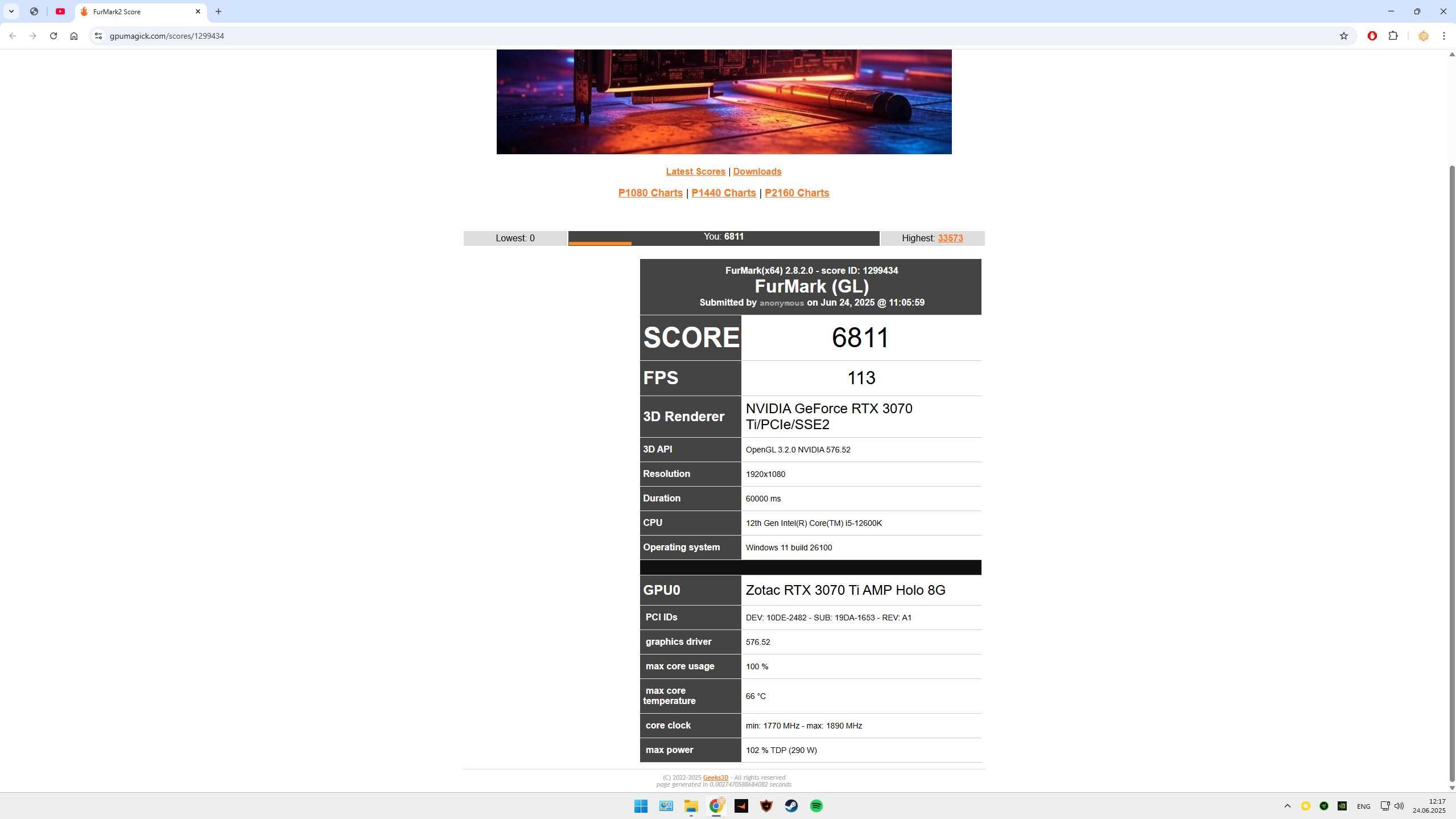1456x819 pixels.
Task: Click the max power '102 % TDP (290 W)'
Action: pyautogui.click(x=781, y=750)
